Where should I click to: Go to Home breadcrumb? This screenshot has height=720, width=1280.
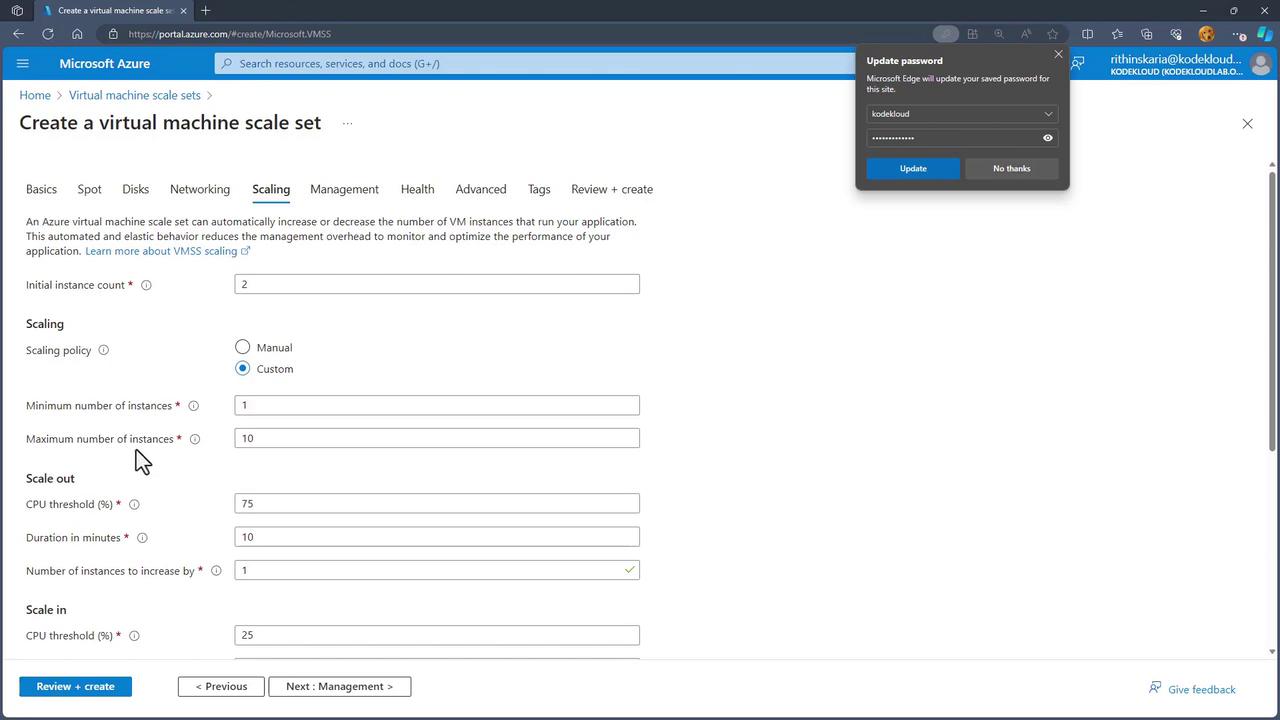(35, 96)
